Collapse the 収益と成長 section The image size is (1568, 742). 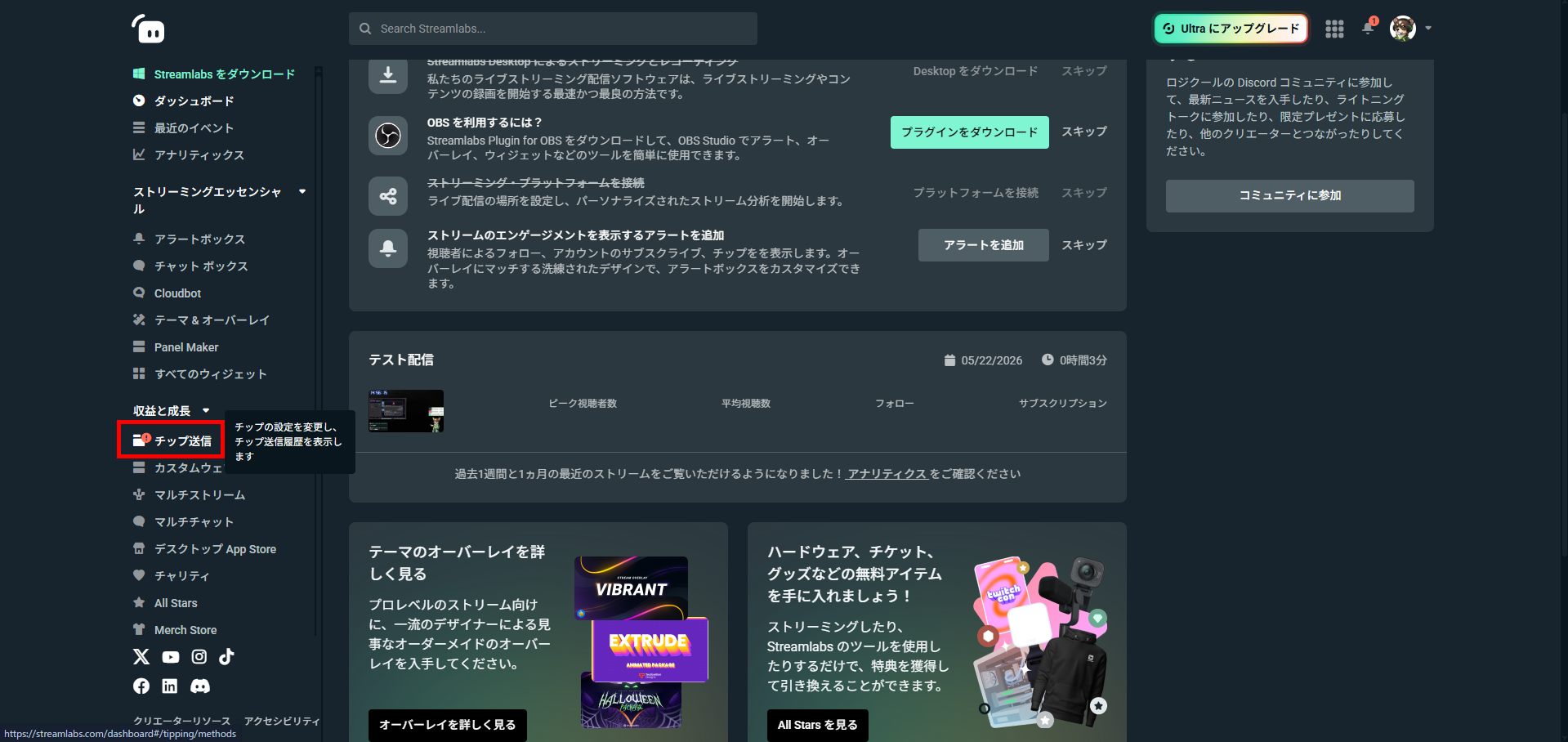tap(206, 411)
